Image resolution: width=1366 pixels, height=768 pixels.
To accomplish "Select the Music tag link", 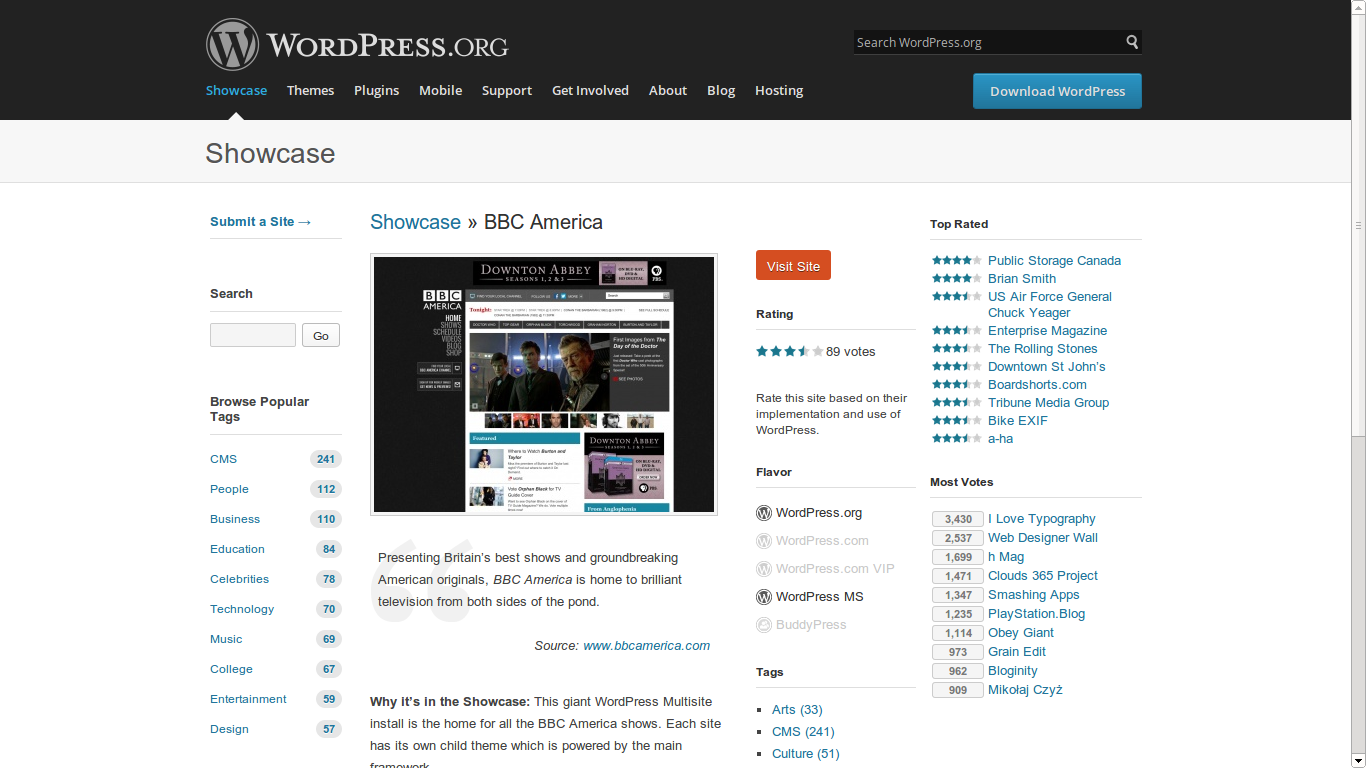I will tap(226, 639).
